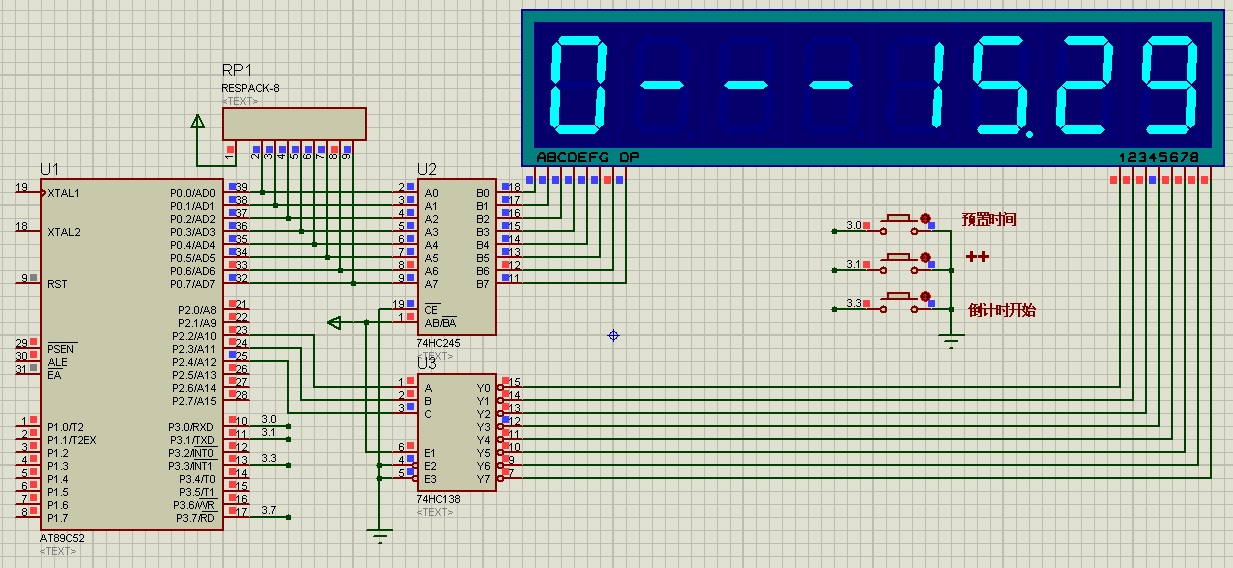The width and height of the screenshot is (1233, 568).
Task: Click the U3 reference label
Action: [x=427, y=362]
